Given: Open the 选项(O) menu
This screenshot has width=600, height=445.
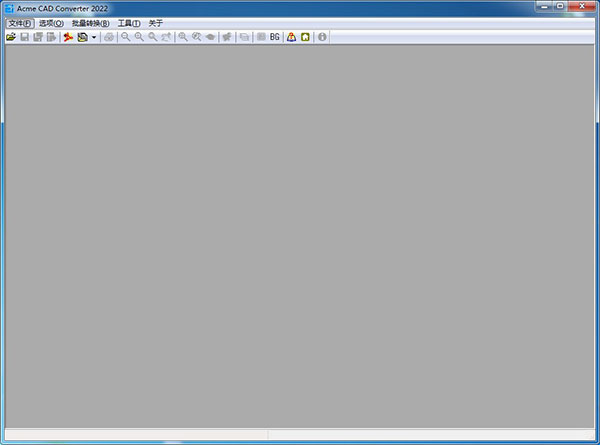Looking at the screenshot, I should pyautogui.click(x=51, y=23).
